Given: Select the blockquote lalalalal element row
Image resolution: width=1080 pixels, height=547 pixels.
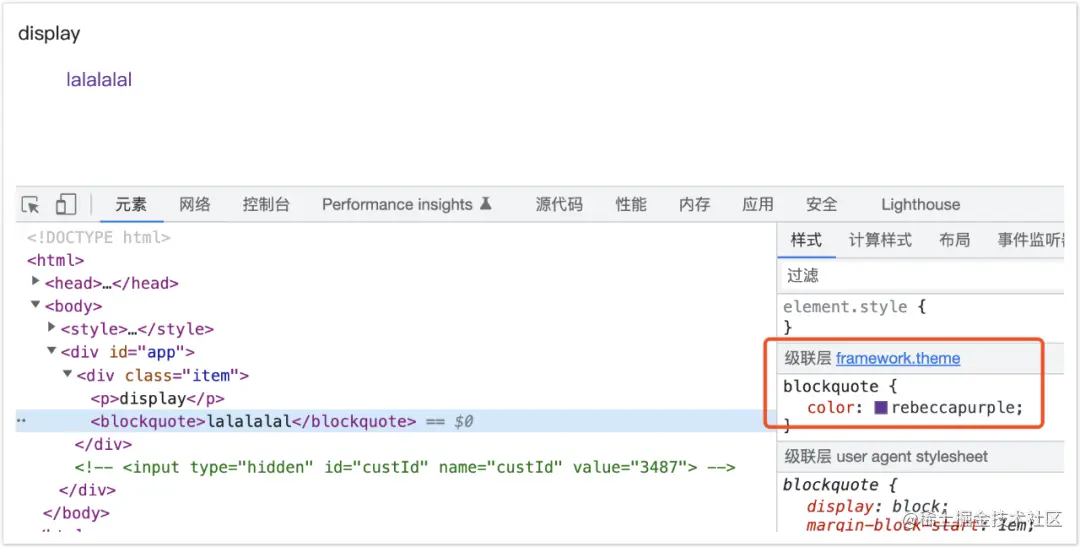Looking at the screenshot, I should [x=395, y=421].
